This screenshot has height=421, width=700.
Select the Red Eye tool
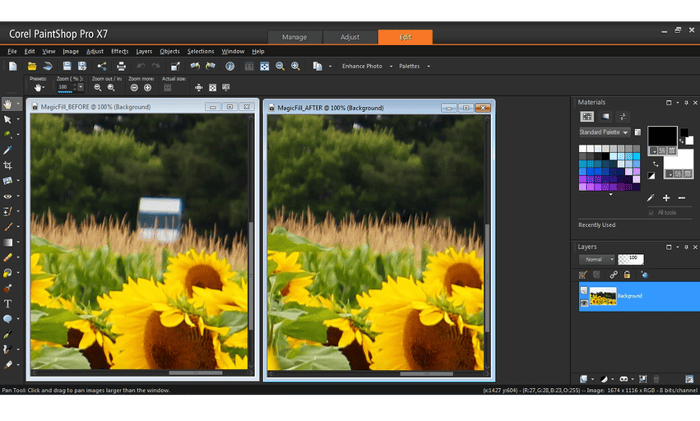pyautogui.click(x=8, y=196)
